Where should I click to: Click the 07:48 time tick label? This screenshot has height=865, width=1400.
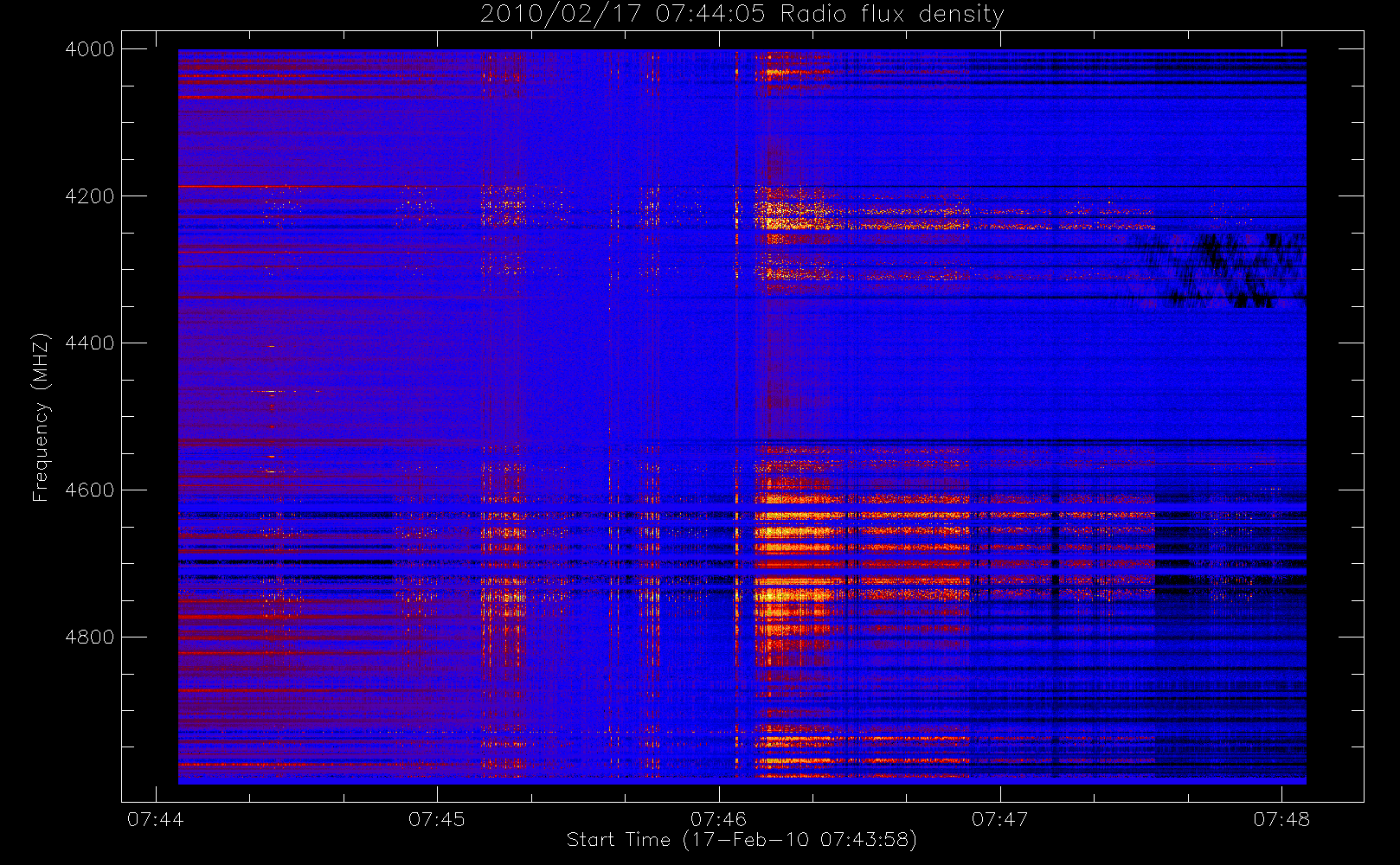click(1281, 819)
